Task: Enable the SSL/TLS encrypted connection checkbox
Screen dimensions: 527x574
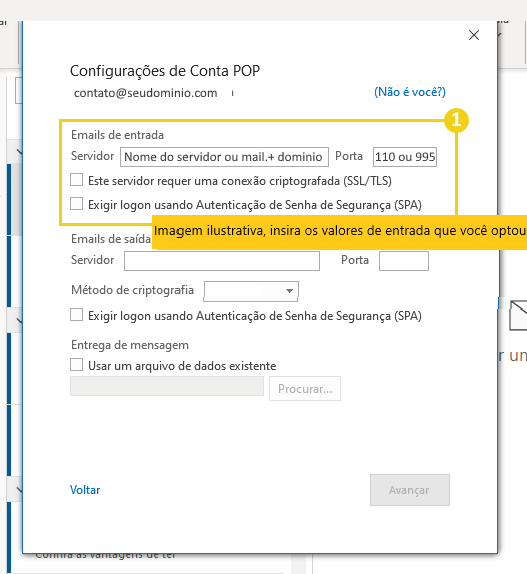Action: point(76,180)
